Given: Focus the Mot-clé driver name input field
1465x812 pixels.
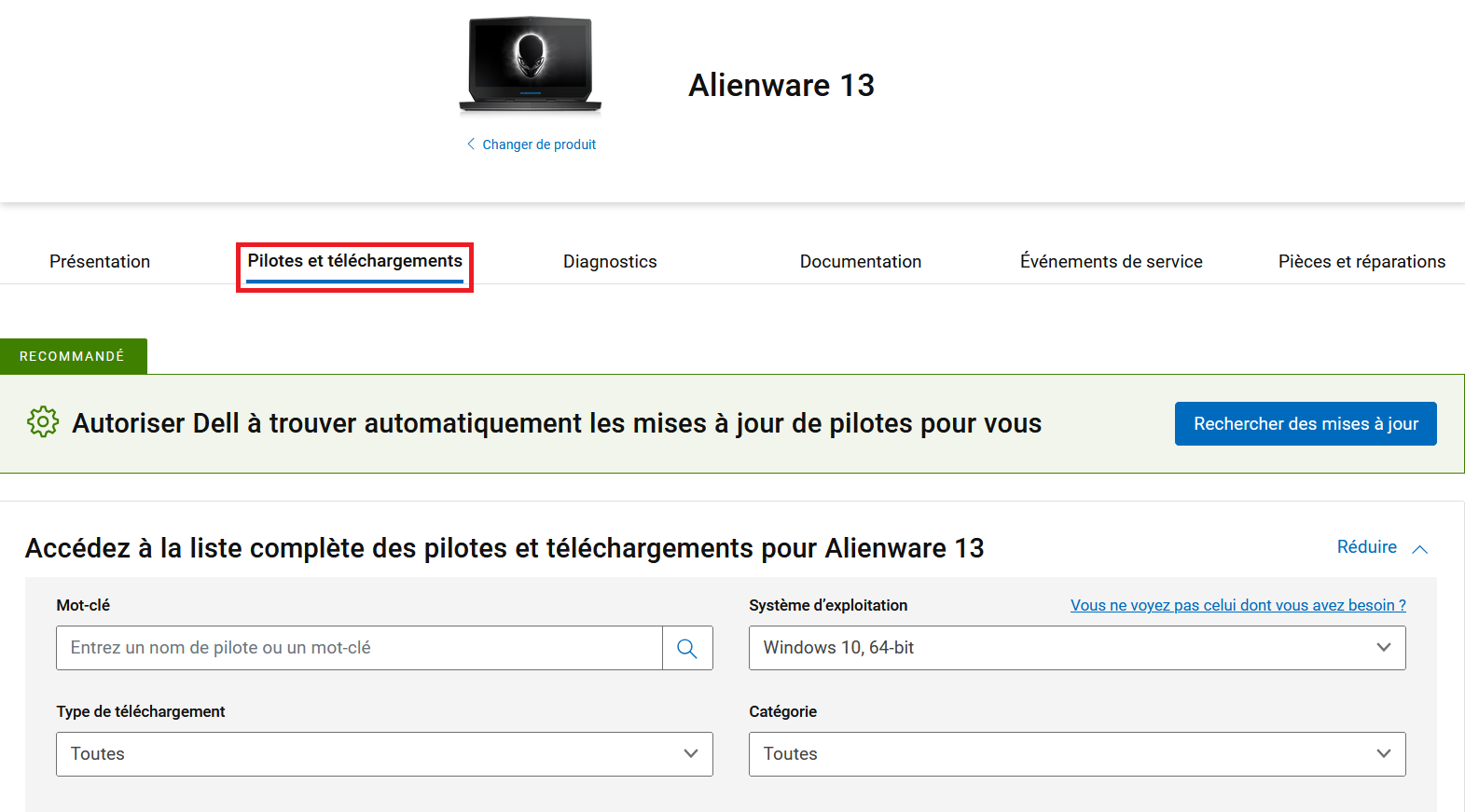Looking at the screenshot, I should pos(359,648).
